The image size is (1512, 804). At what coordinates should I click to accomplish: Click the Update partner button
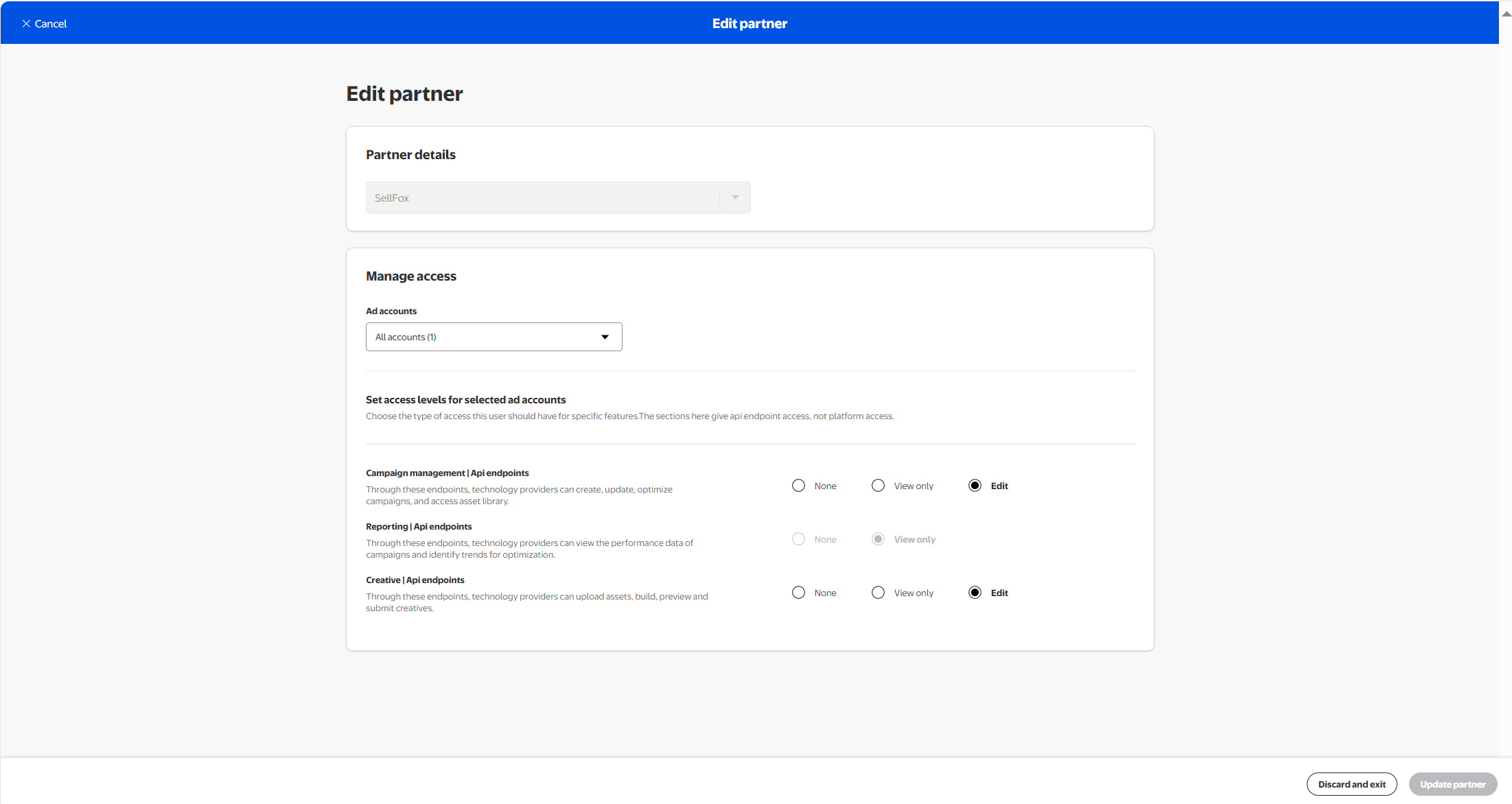(x=1452, y=784)
